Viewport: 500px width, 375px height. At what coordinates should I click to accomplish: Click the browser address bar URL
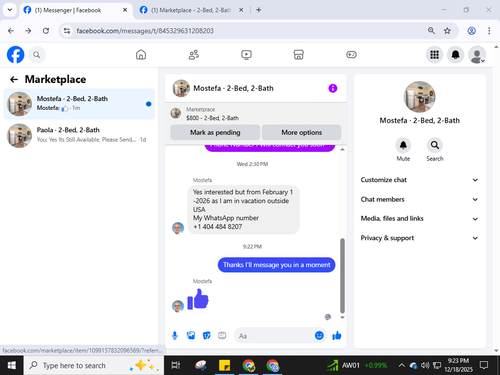coord(145,31)
